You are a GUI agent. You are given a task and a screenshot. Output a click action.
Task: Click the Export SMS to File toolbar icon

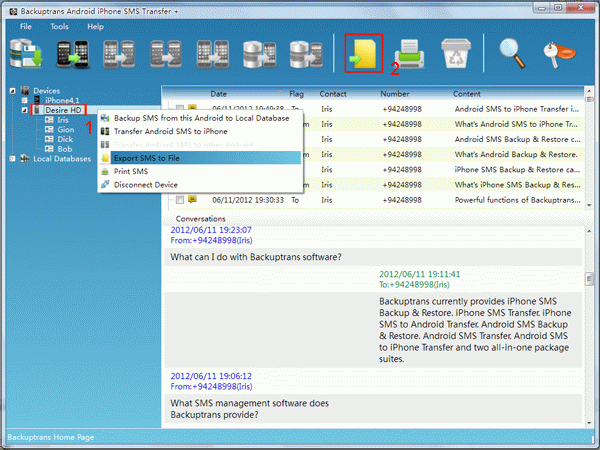coord(364,54)
